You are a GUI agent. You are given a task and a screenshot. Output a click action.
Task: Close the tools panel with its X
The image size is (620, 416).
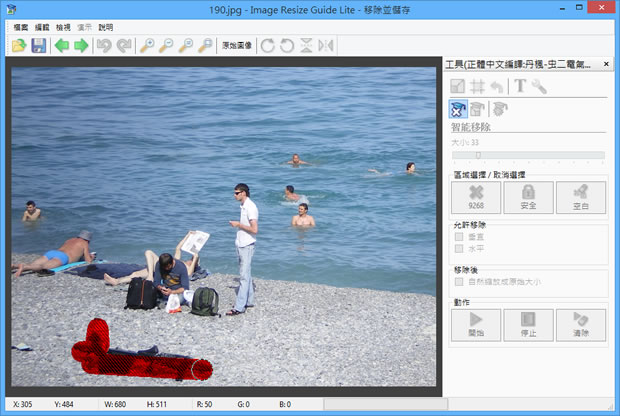click(606, 65)
